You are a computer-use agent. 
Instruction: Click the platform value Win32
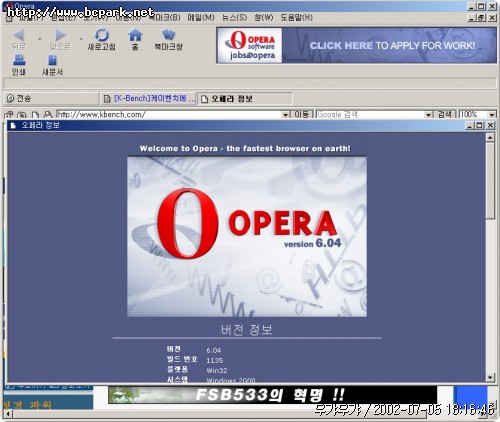[x=217, y=370]
